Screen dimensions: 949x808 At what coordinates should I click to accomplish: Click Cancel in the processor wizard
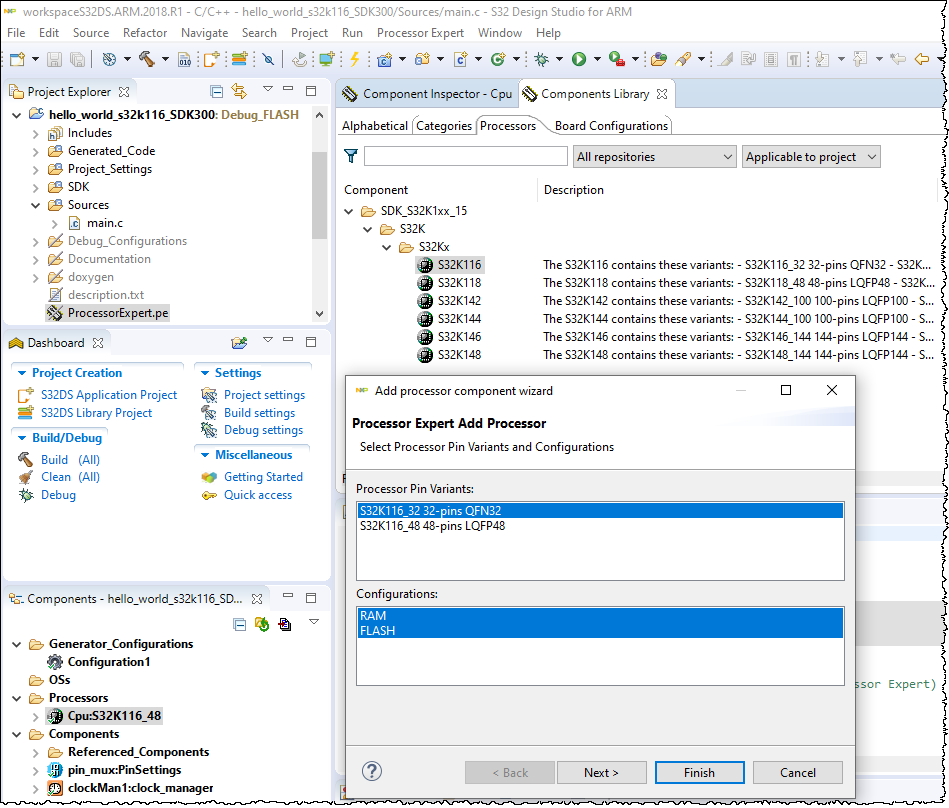(x=798, y=772)
